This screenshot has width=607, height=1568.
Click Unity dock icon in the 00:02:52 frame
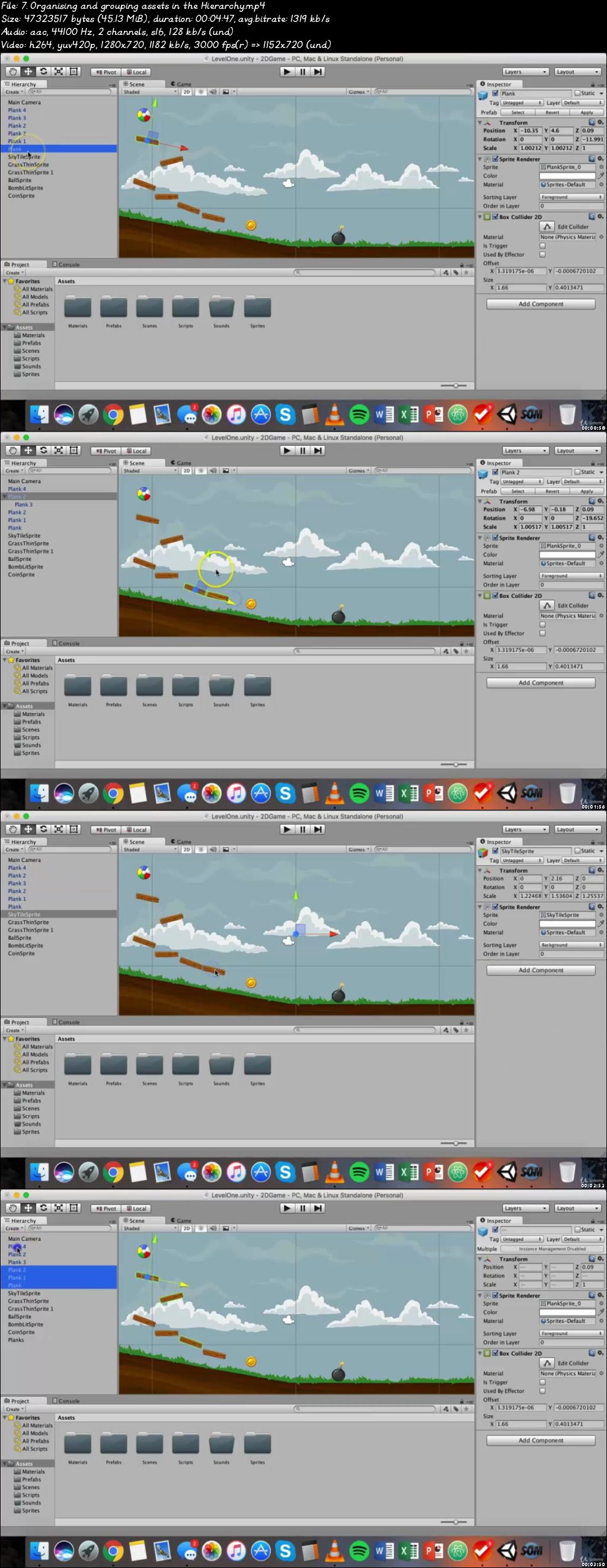507,1172
